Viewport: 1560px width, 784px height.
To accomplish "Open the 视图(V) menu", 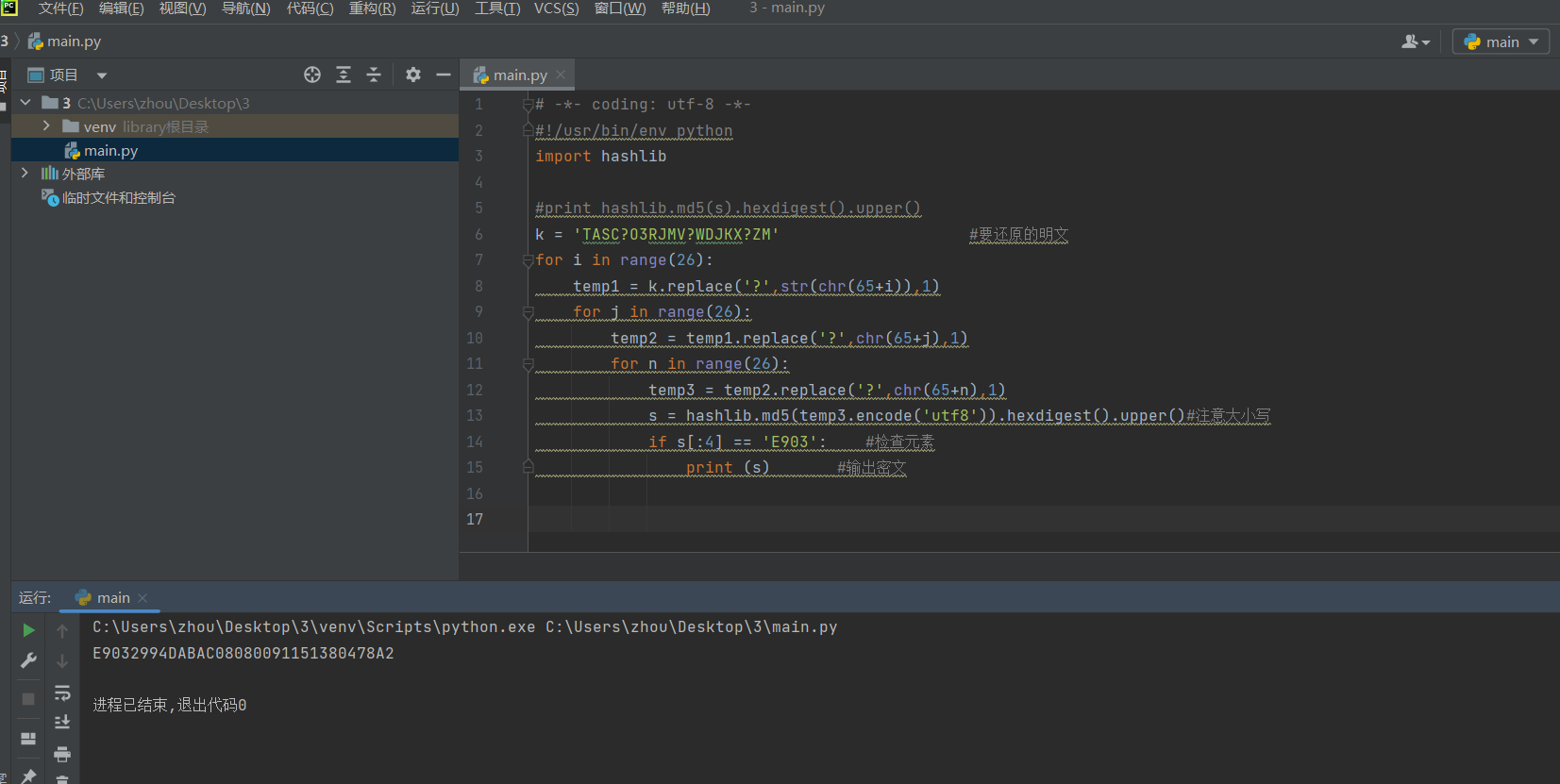I will click(x=182, y=8).
